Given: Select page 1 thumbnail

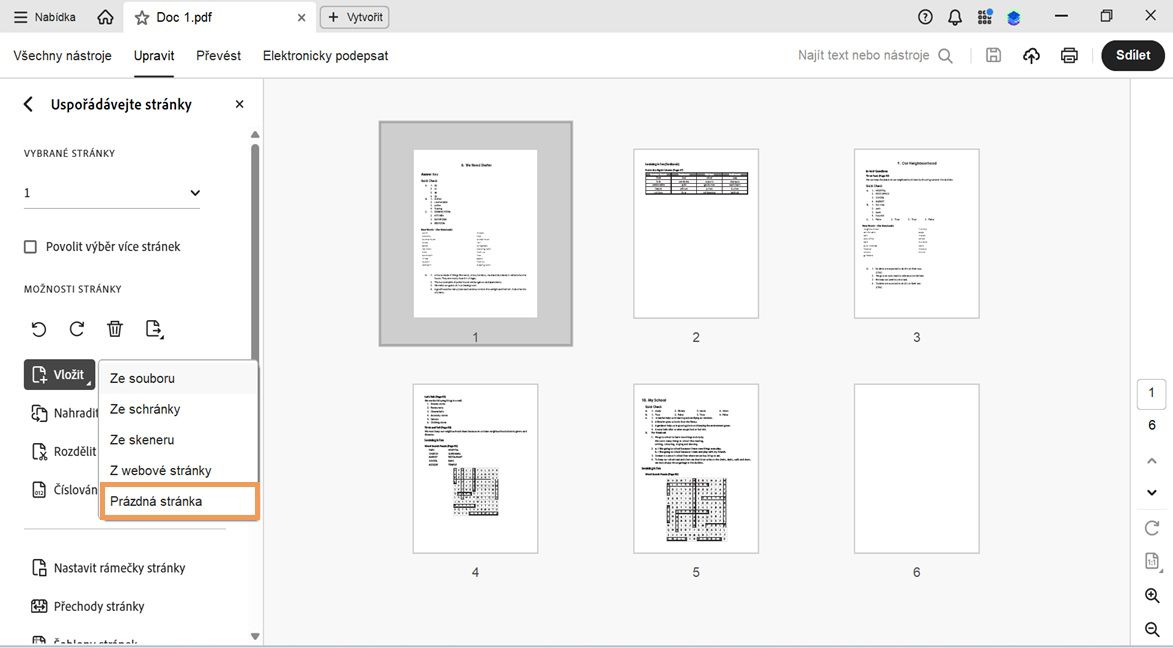Looking at the screenshot, I should (476, 233).
